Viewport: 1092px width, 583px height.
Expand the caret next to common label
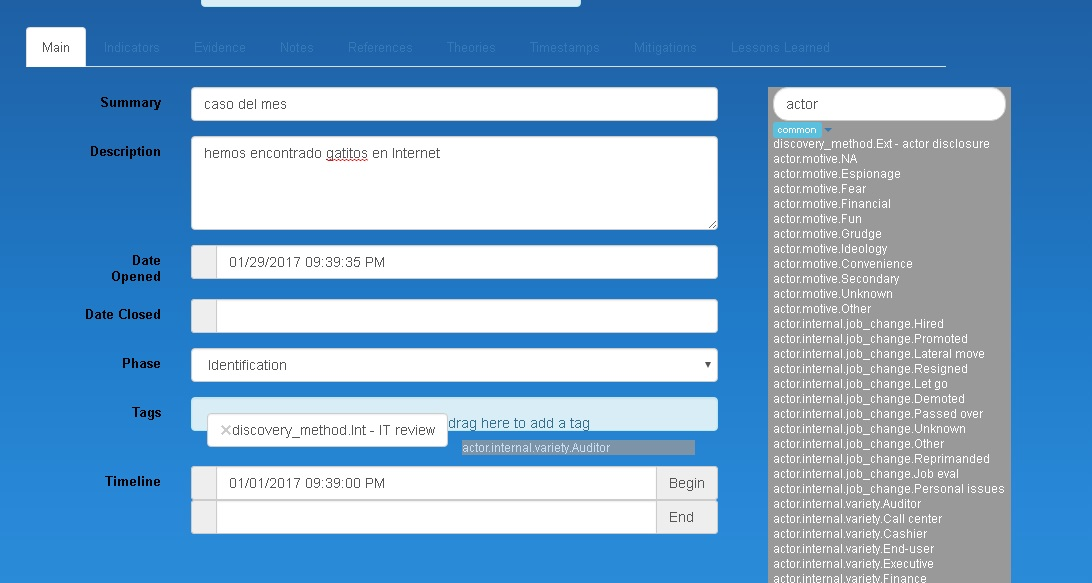pos(828,130)
